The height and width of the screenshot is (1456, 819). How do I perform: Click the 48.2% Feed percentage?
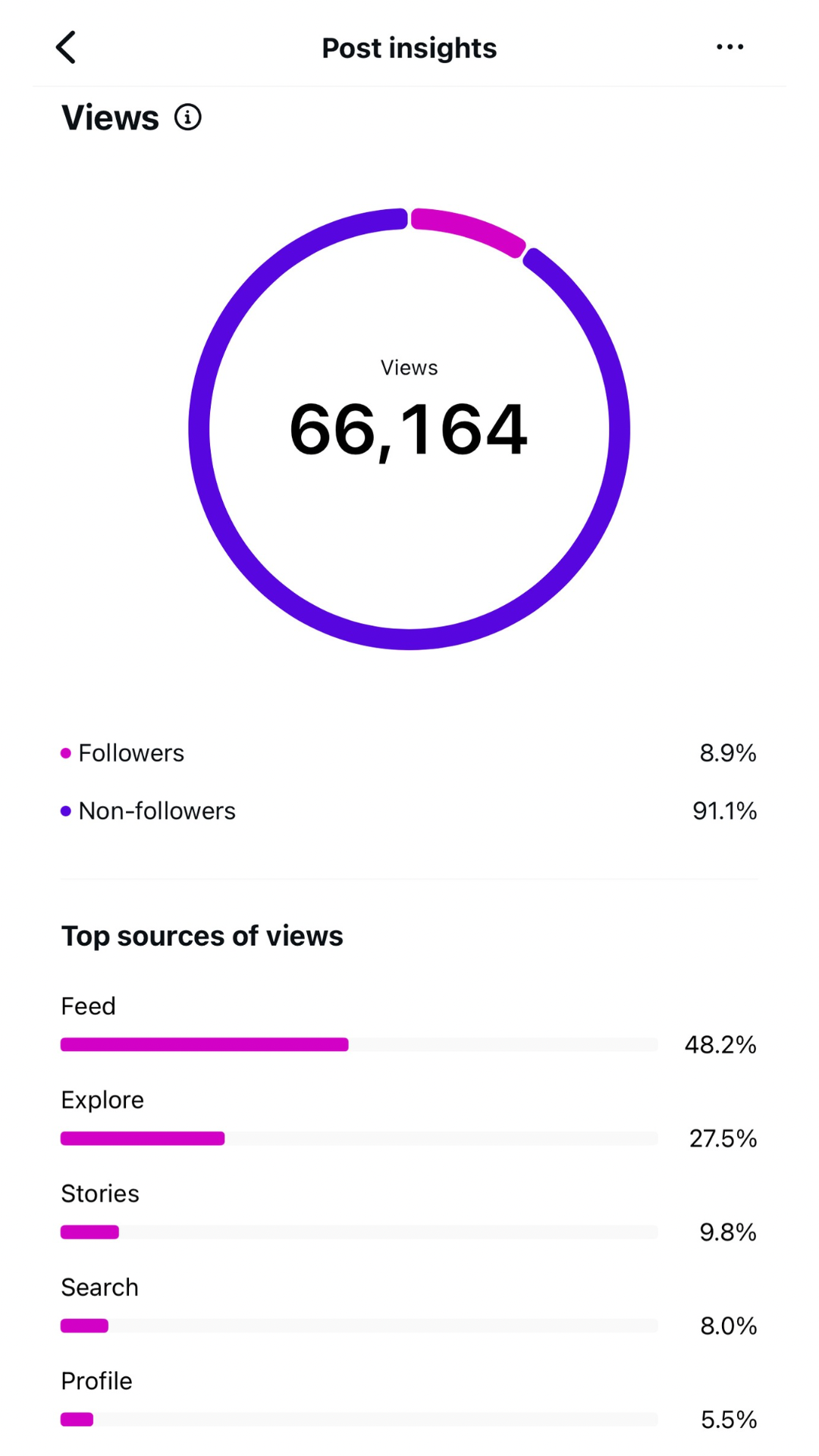tap(722, 1044)
